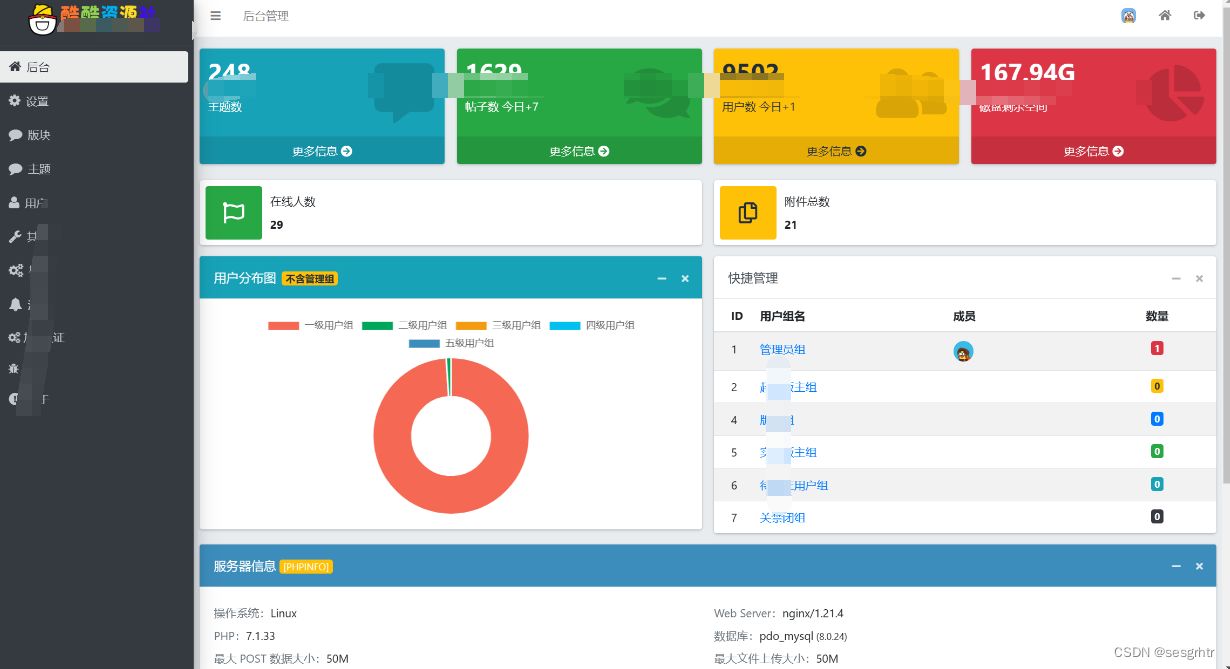
Task: Toggle the 二级用户组 legend entry
Action: 404,325
